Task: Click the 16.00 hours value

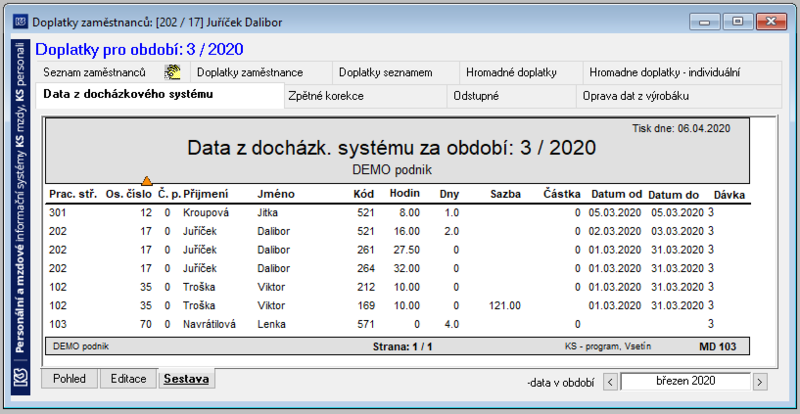Action: (x=406, y=231)
